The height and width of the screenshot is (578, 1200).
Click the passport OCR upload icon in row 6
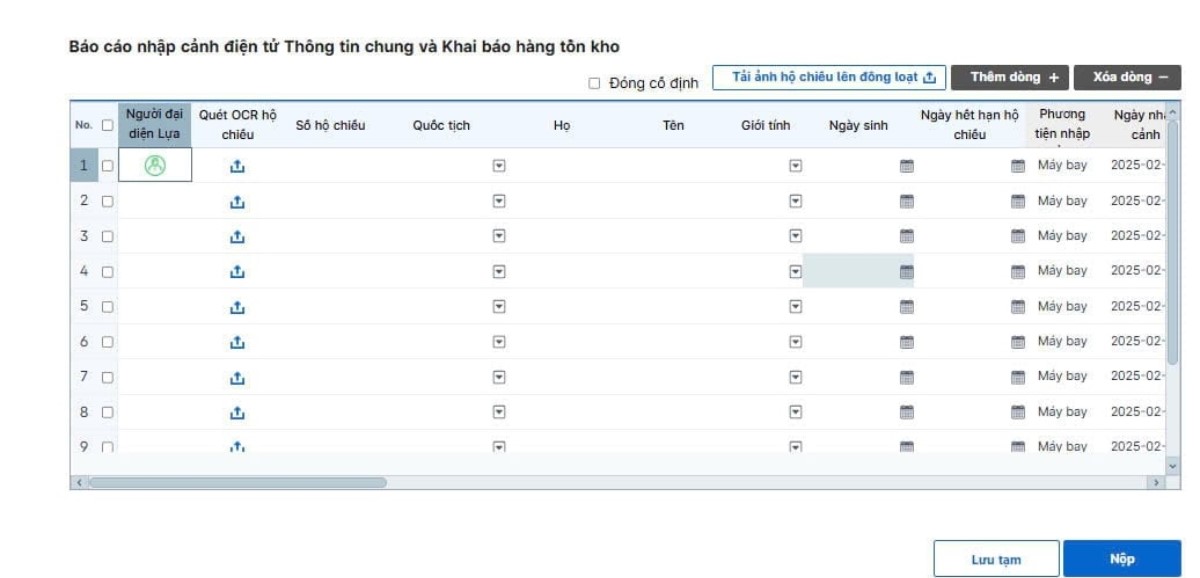point(237,342)
